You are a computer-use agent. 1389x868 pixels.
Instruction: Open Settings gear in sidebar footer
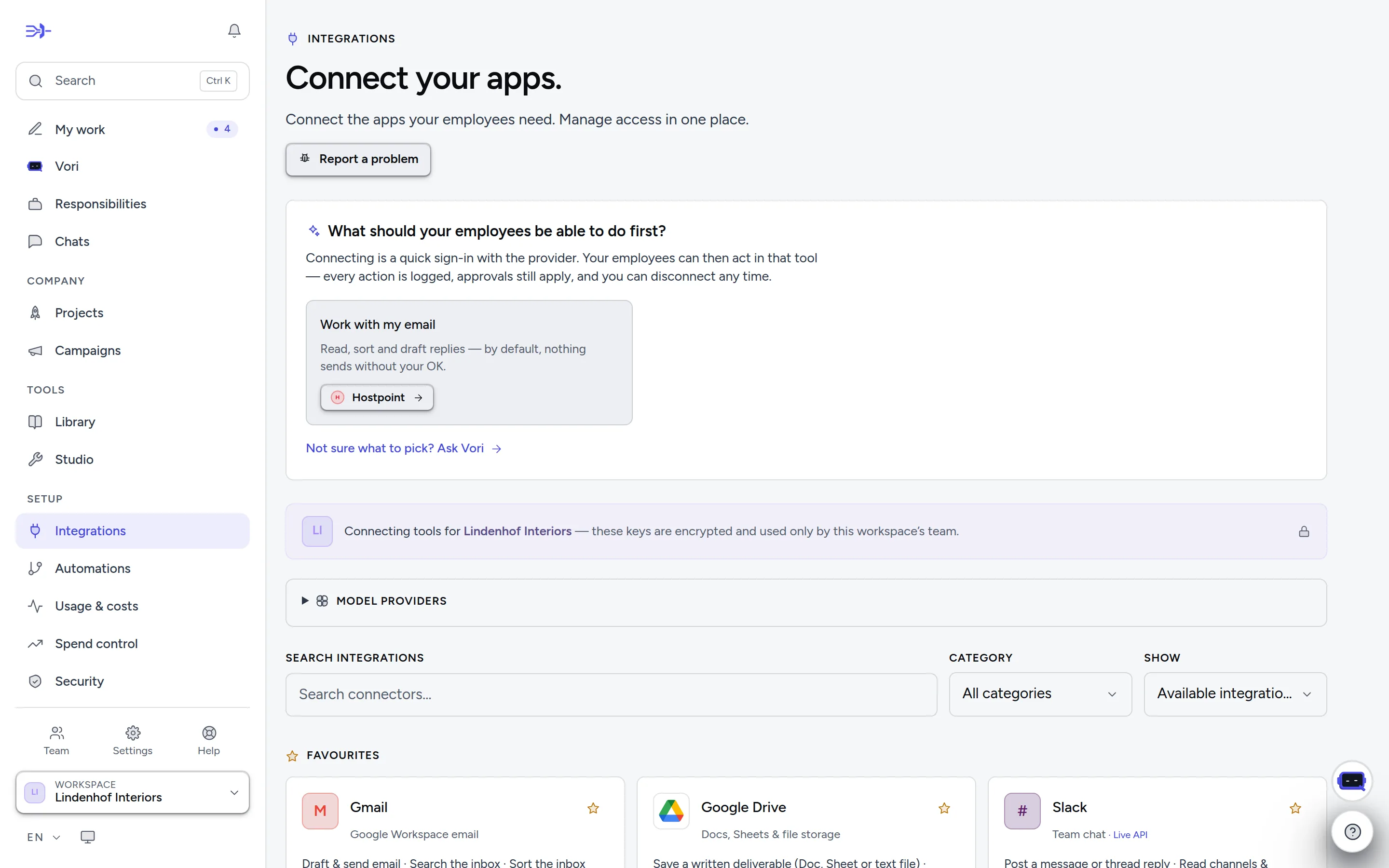[133, 741]
